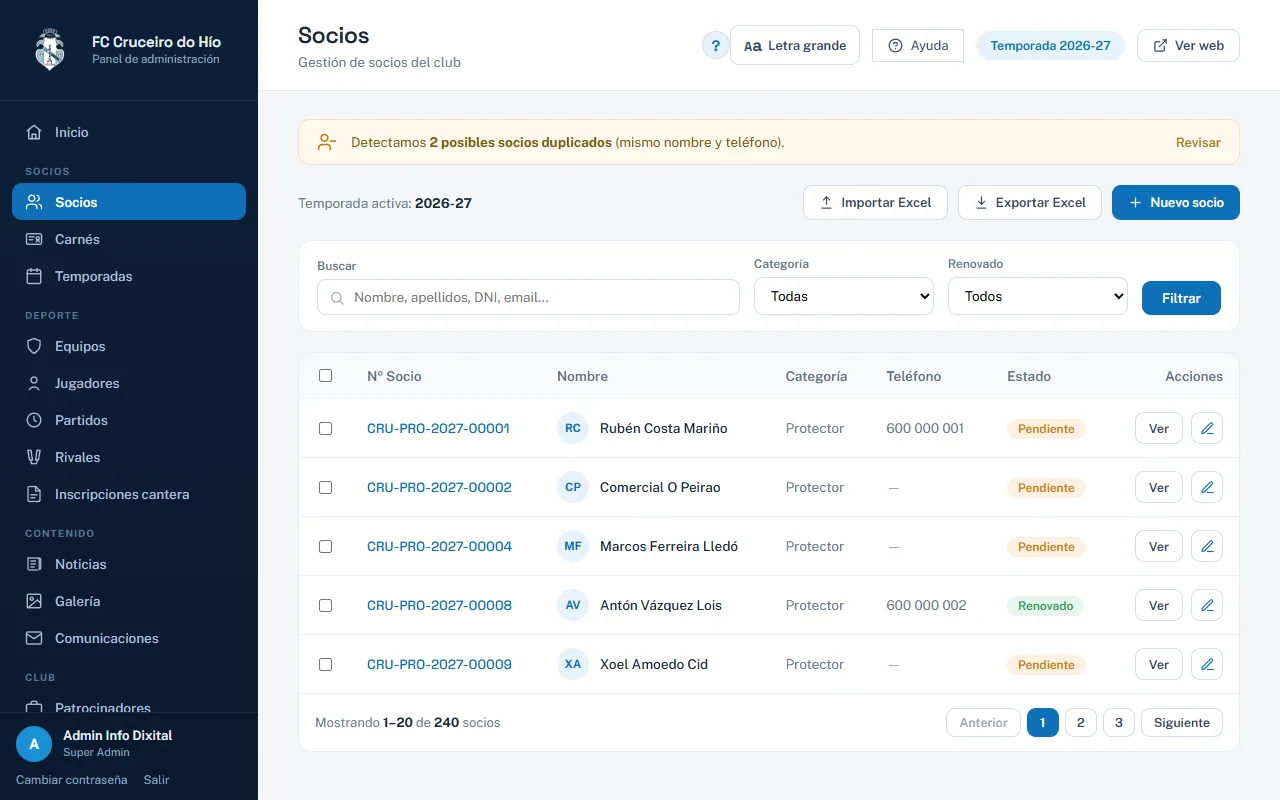Edit Comercial O Peirao with pencil icon
This screenshot has width=1280, height=800.
(1207, 487)
